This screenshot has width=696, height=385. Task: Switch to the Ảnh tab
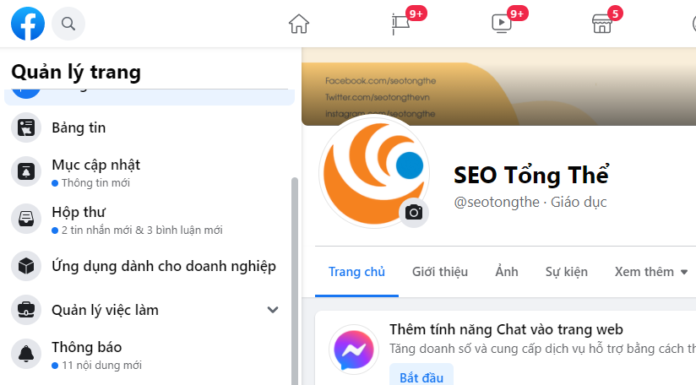point(506,272)
